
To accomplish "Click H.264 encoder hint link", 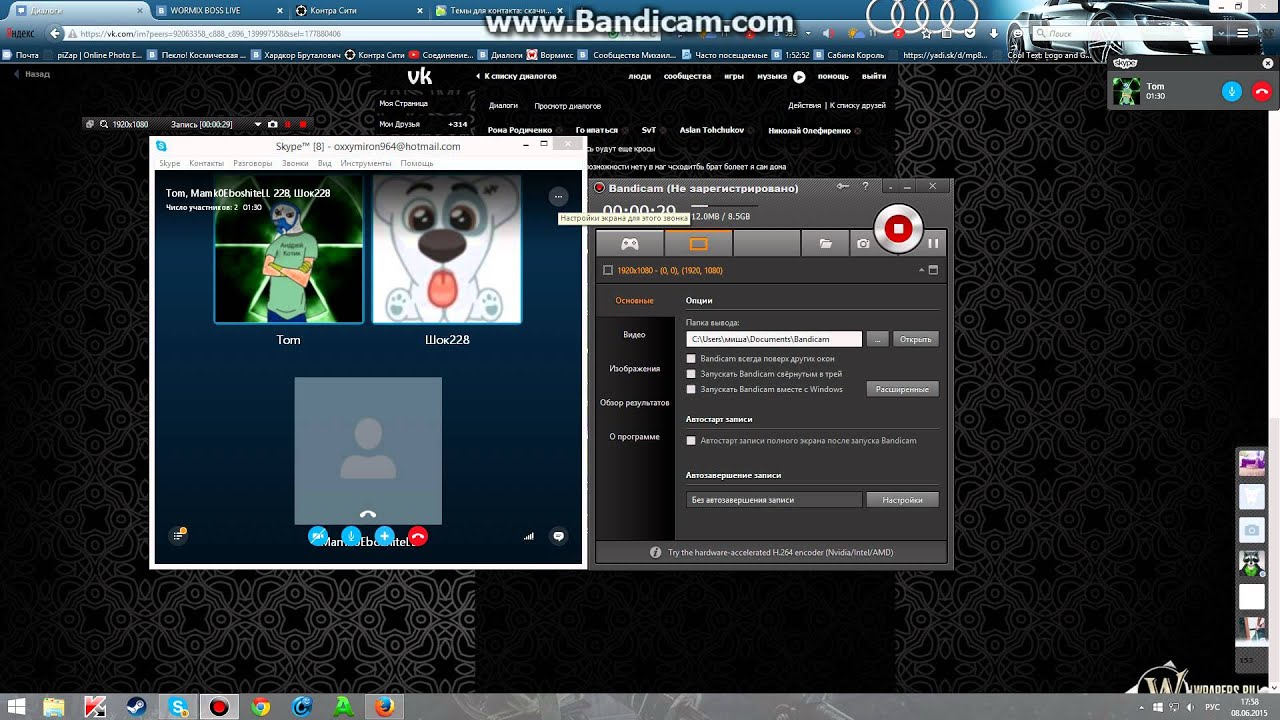I will [x=780, y=552].
